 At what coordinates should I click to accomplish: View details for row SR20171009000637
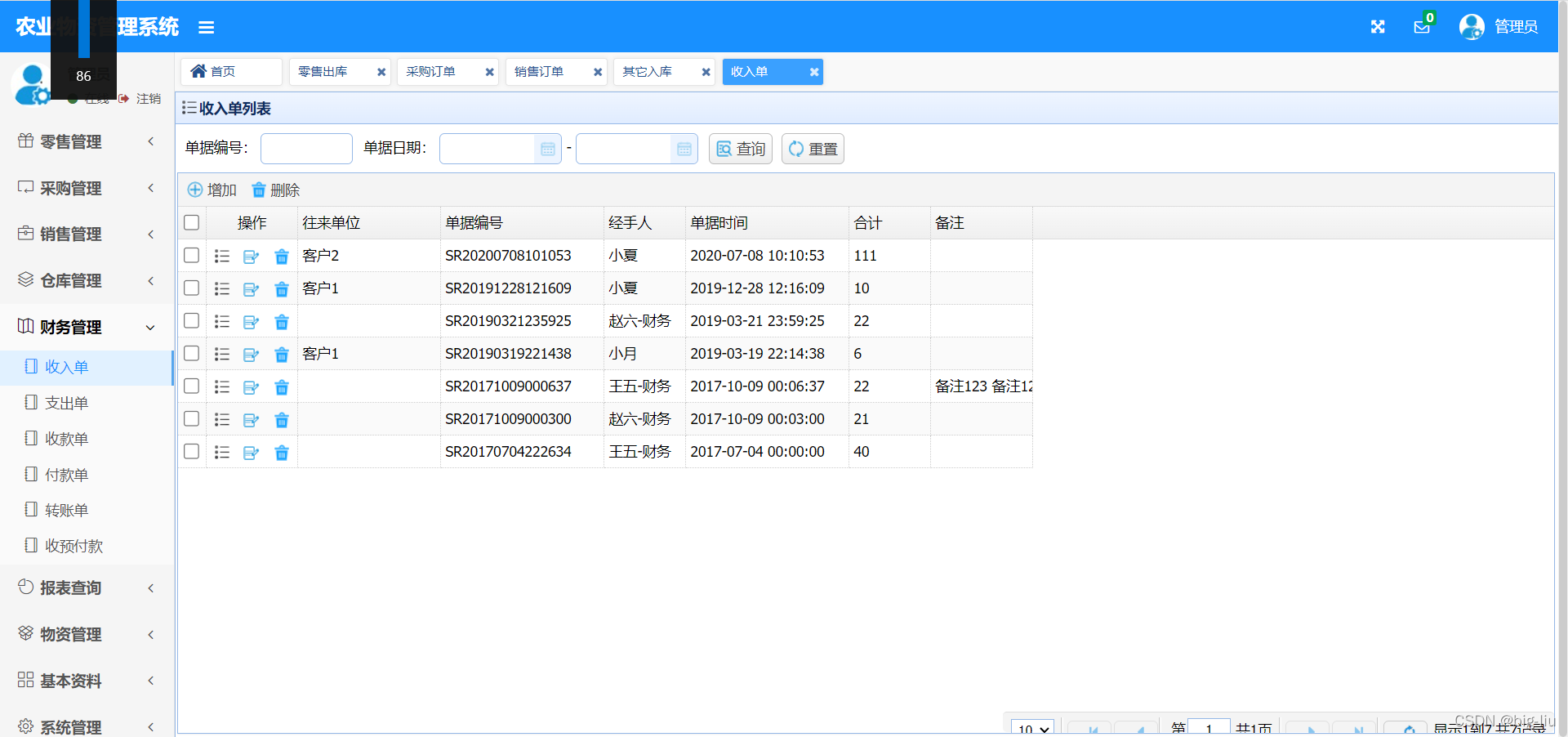pyautogui.click(x=222, y=386)
